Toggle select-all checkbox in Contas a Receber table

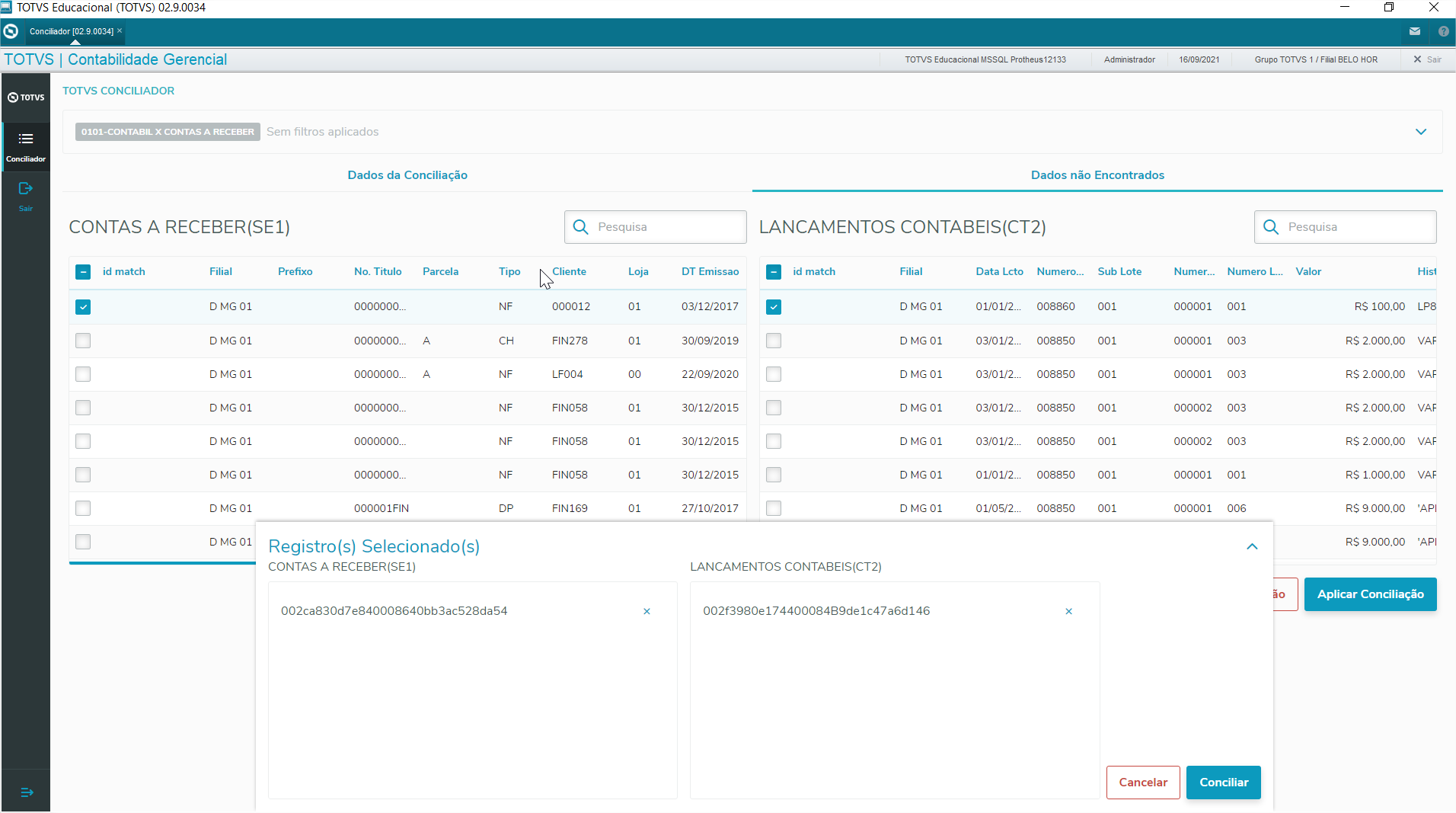click(83, 272)
